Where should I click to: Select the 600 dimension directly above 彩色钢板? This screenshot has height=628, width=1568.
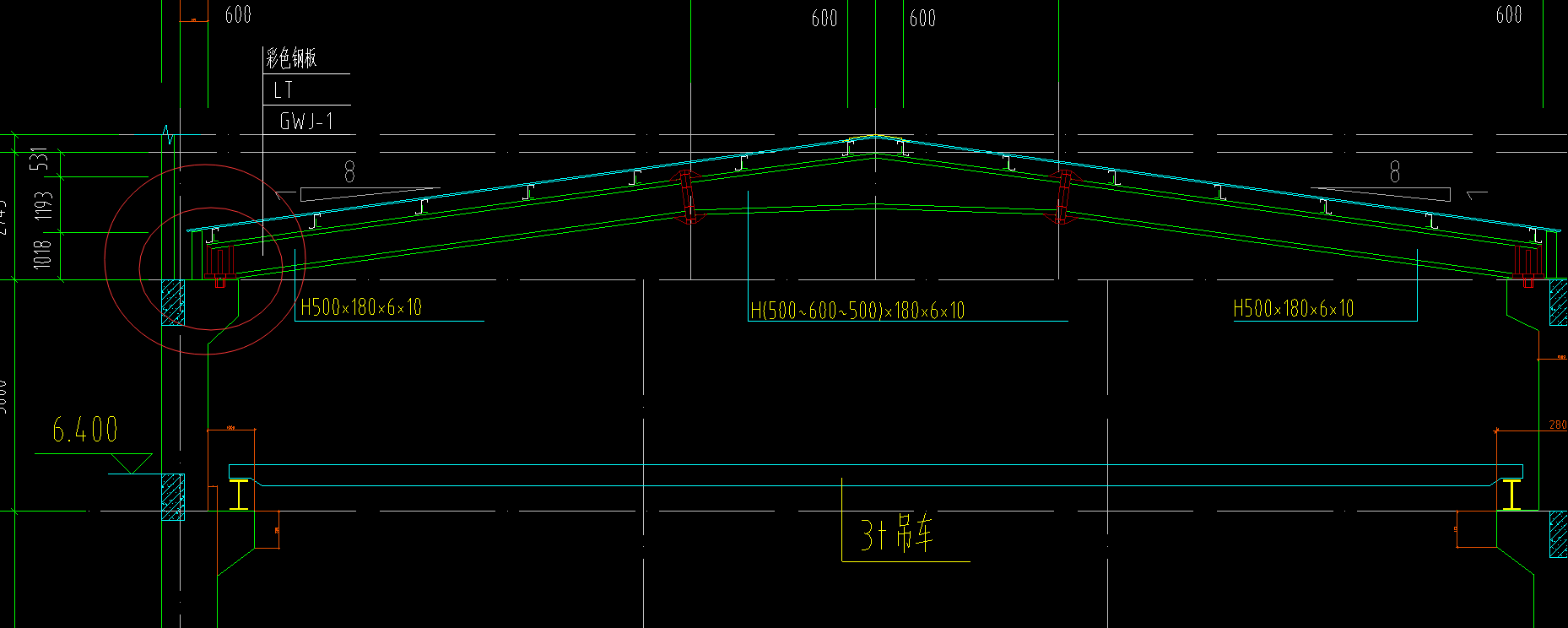point(238,14)
